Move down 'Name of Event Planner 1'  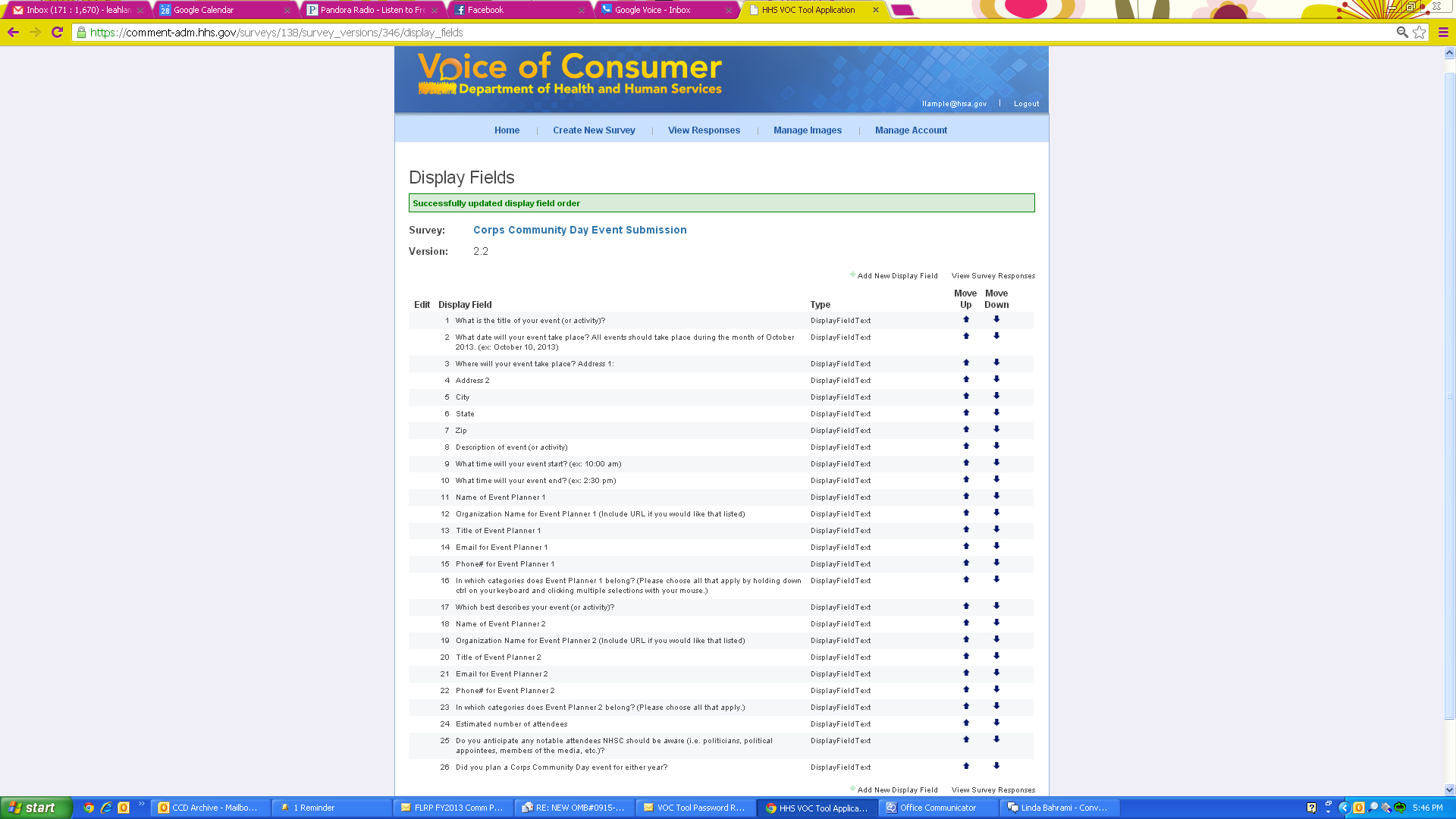tap(996, 496)
